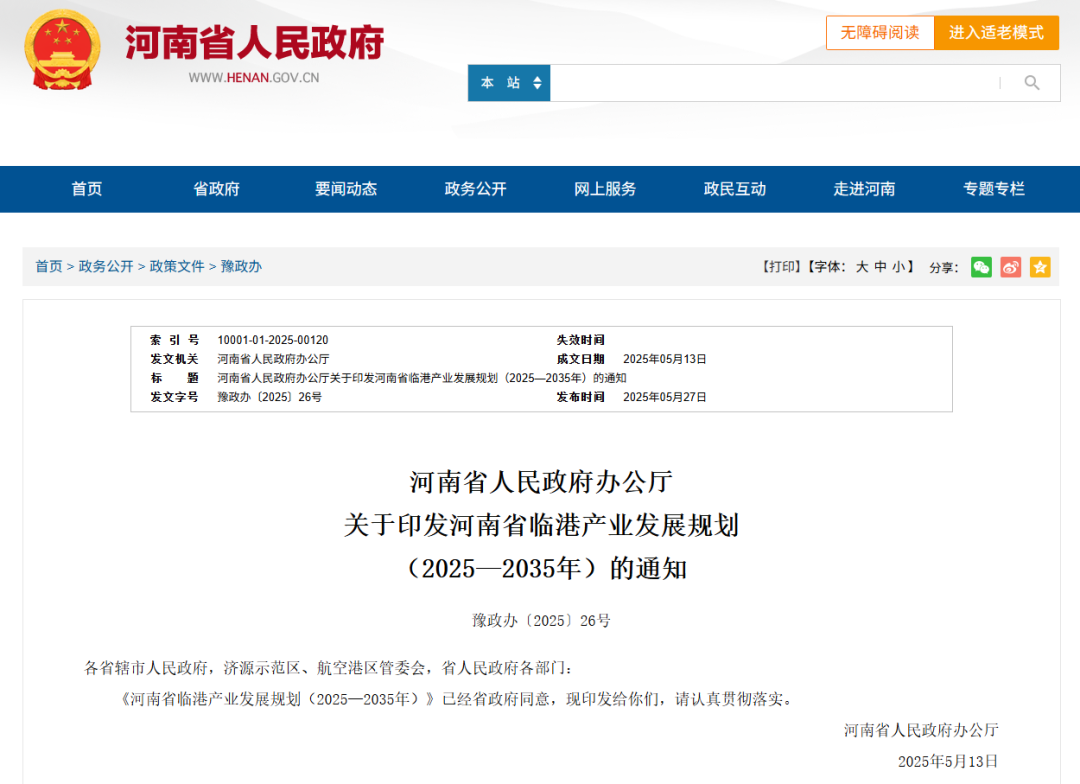Screen dimensions: 1080x784
Task: Click the 豫政办 breadcrumb link
Action: [241, 267]
